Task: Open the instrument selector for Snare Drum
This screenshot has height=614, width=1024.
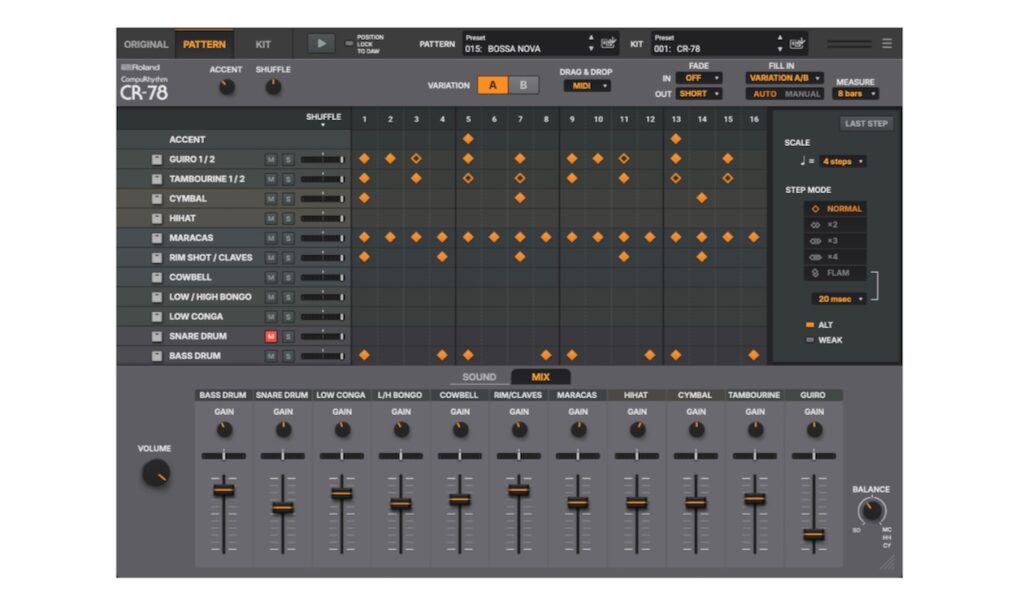Action: pos(158,336)
